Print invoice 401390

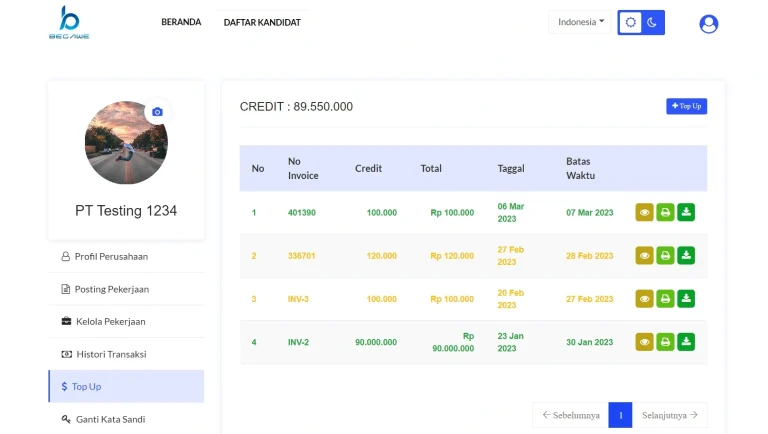tap(665, 213)
